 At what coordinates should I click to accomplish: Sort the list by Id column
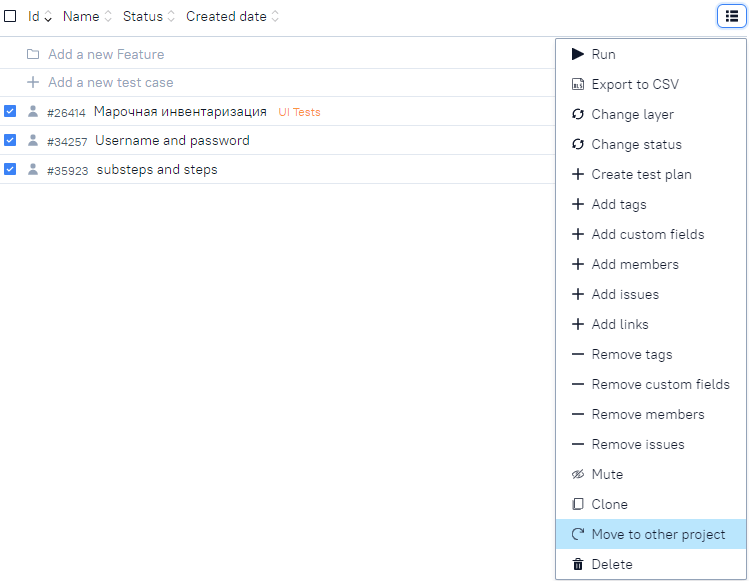click(40, 17)
